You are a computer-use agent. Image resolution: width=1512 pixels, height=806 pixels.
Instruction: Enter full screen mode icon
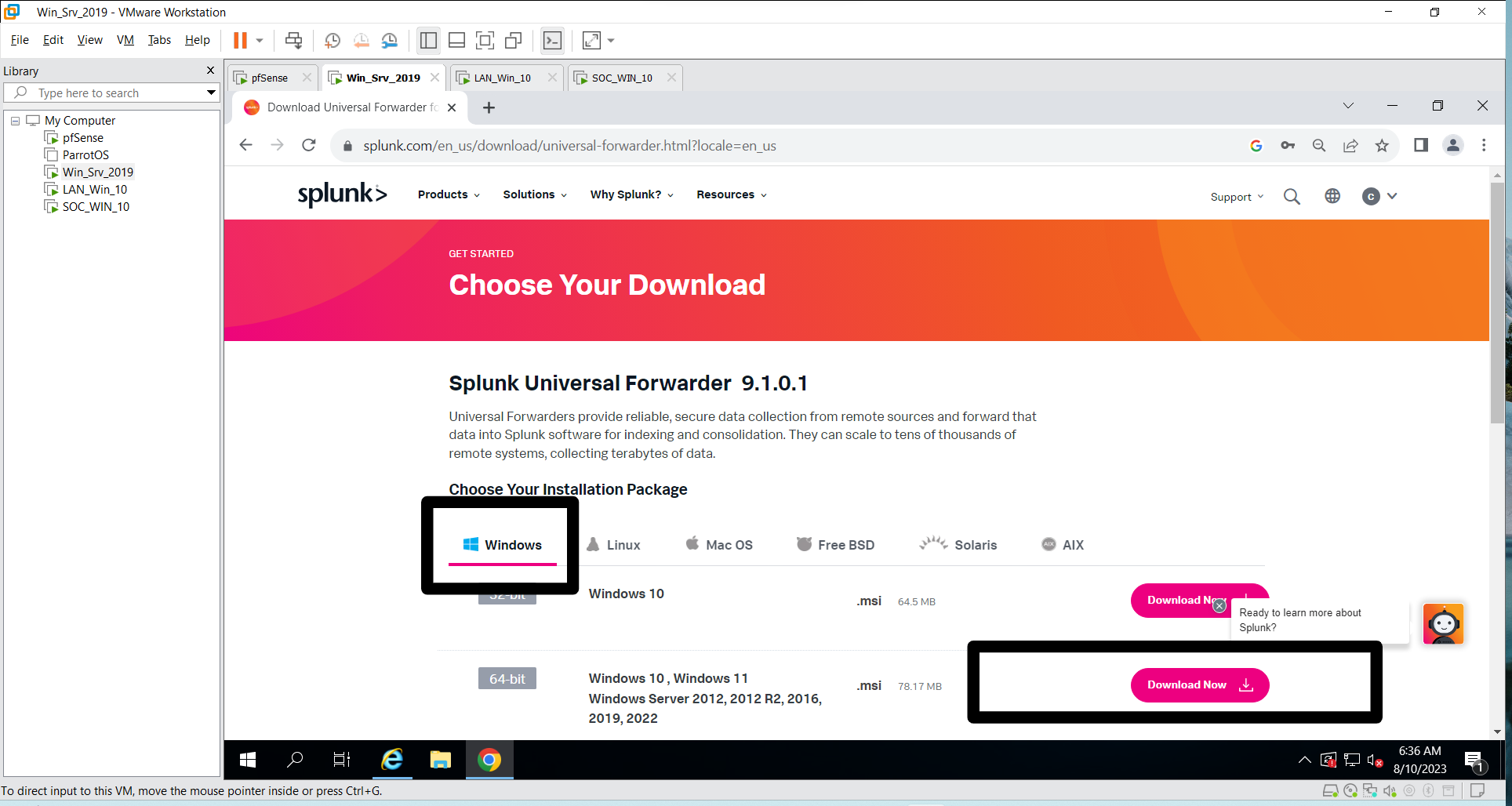(x=485, y=40)
